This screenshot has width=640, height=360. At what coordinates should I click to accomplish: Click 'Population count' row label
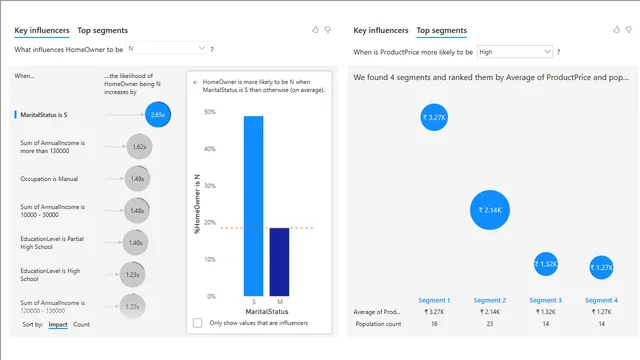coord(378,324)
